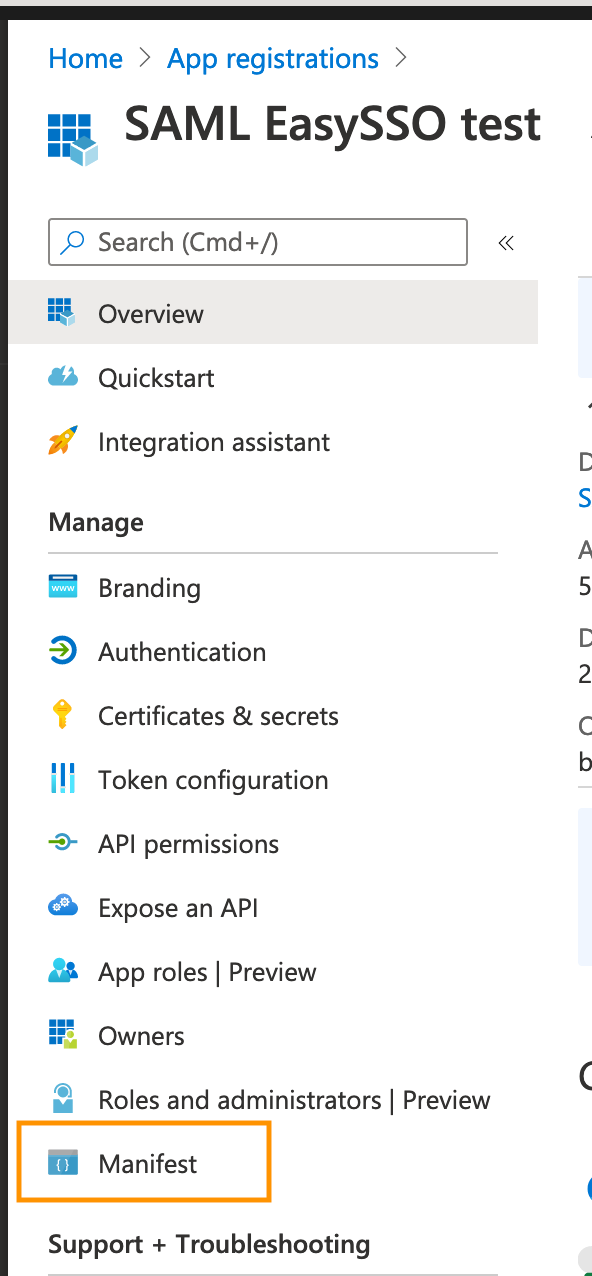
Task: Click the Token configuration bars icon
Action: pos(62,779)
